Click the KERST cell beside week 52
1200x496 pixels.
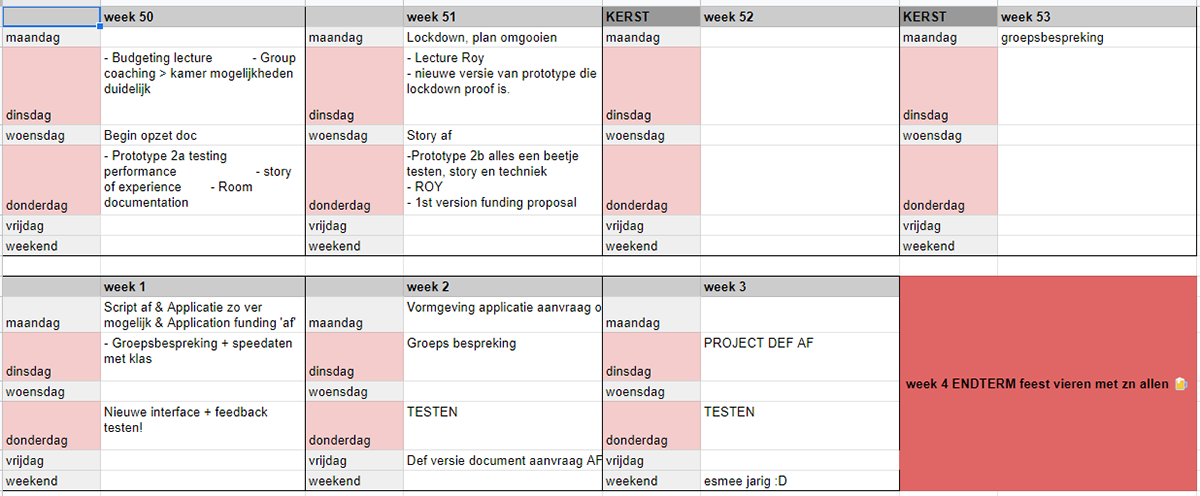pyautogui.click(x=651, y=17)
